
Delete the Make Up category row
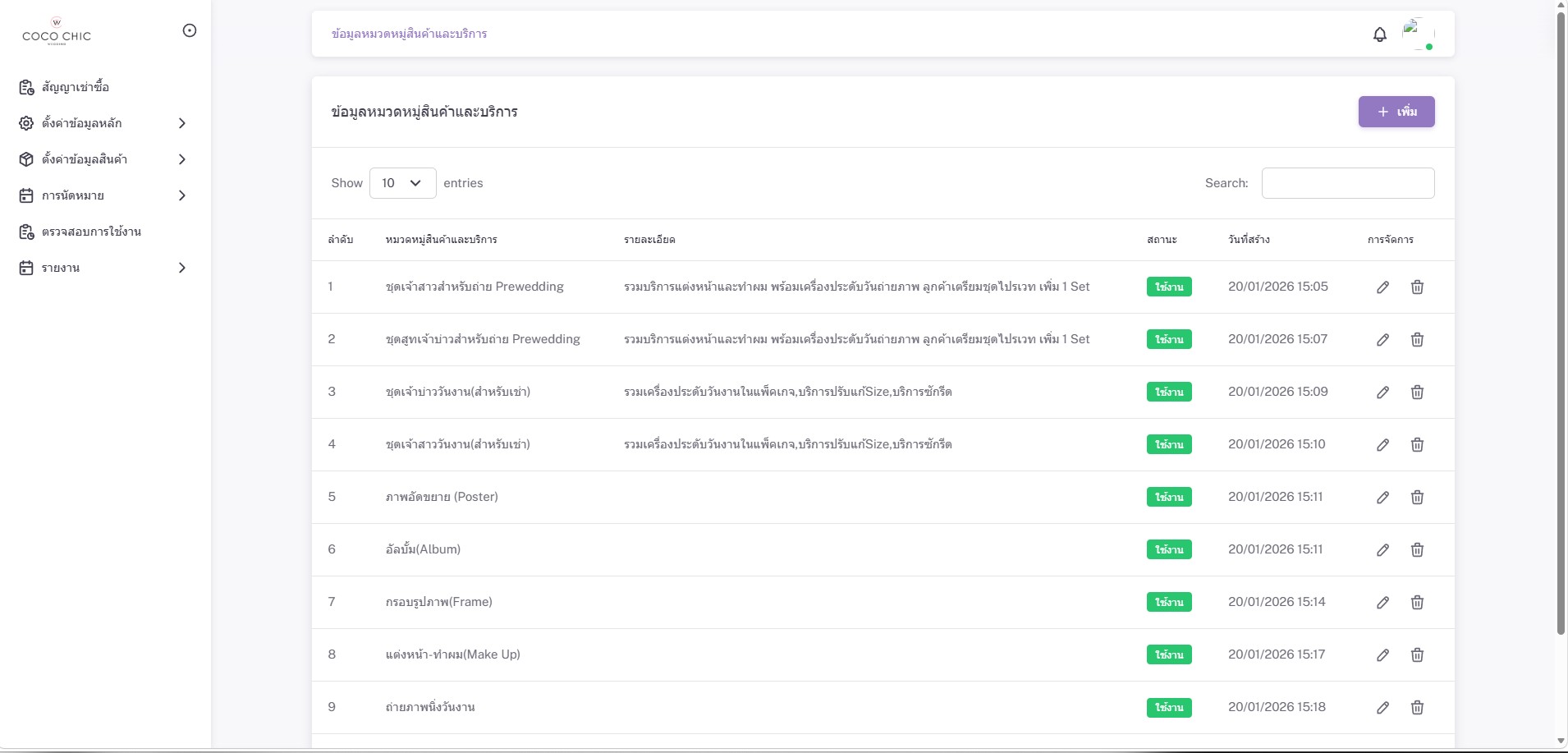click(x=1417, y=655)
